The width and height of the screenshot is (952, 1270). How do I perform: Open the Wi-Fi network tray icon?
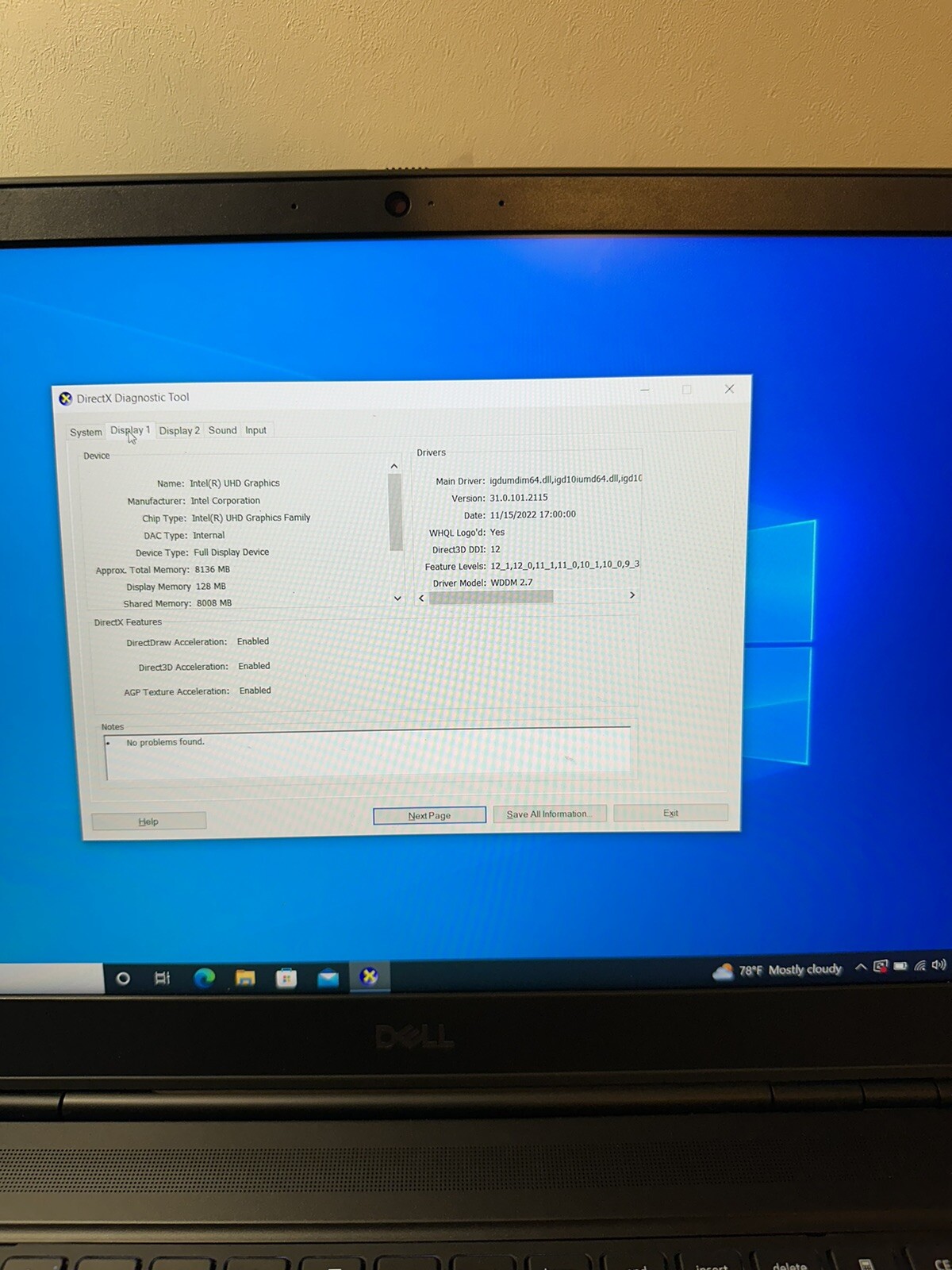920,965
